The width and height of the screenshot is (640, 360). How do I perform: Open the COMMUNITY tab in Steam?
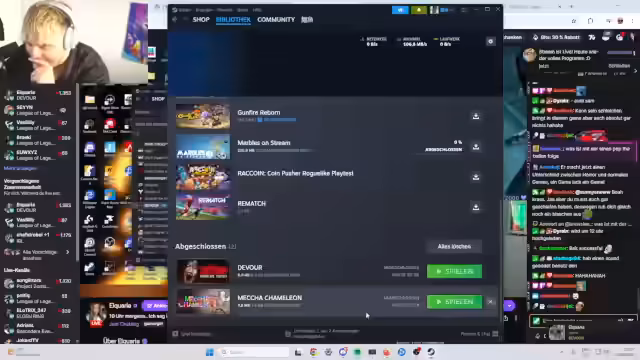276,20
